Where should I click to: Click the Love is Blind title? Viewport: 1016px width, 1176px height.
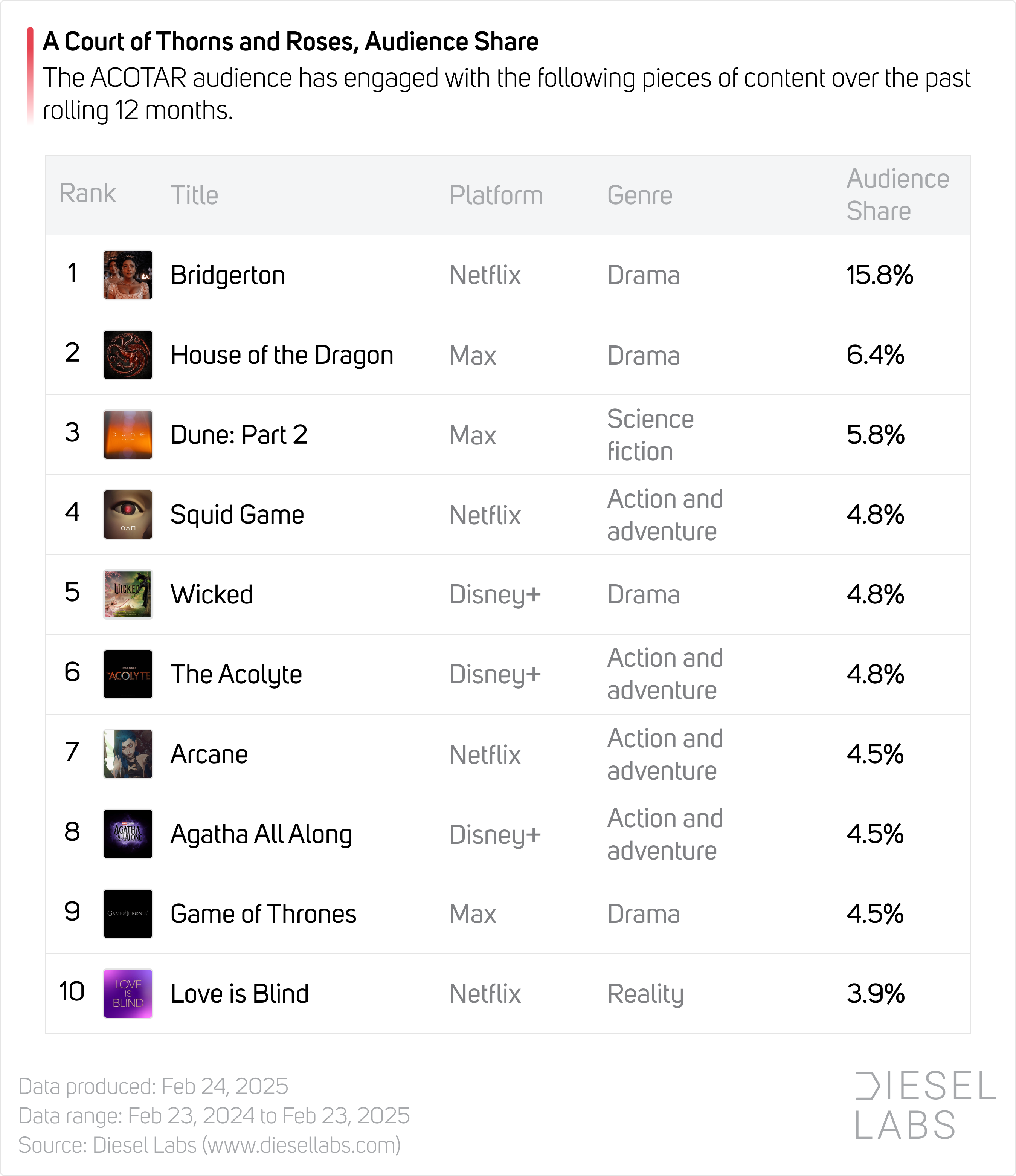click(x=240, y=994)
